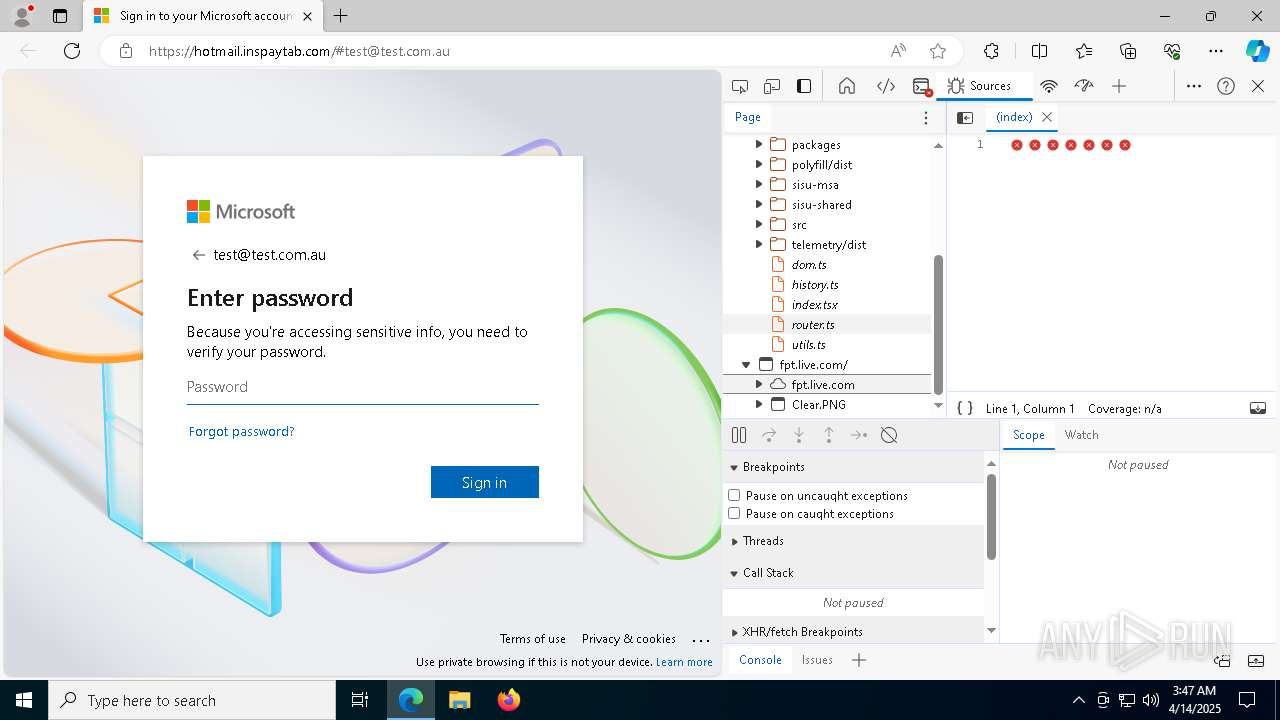Expand the sisu-shared folder
The height and width of the screenshot is (720, 1280).
click(x=759, y=205)
